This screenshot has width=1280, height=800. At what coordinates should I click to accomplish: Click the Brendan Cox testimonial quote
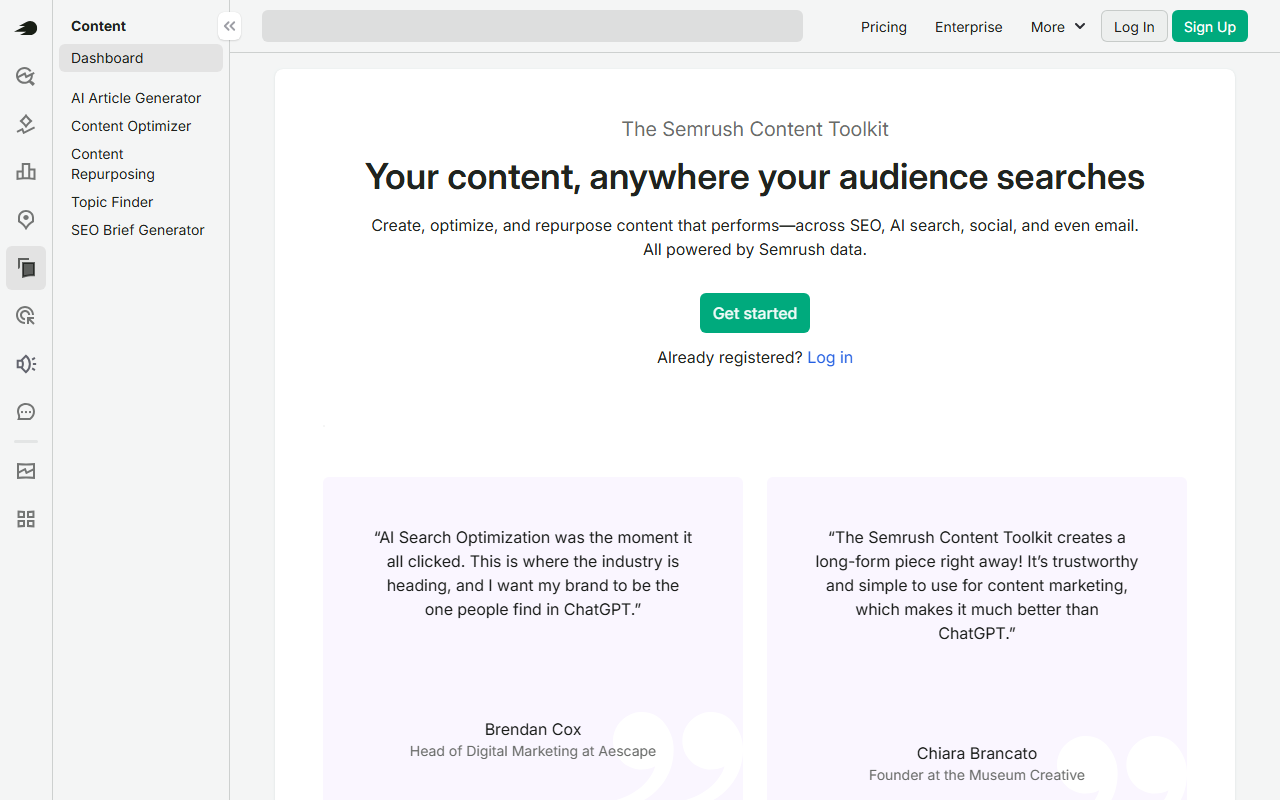pos(533,573)
